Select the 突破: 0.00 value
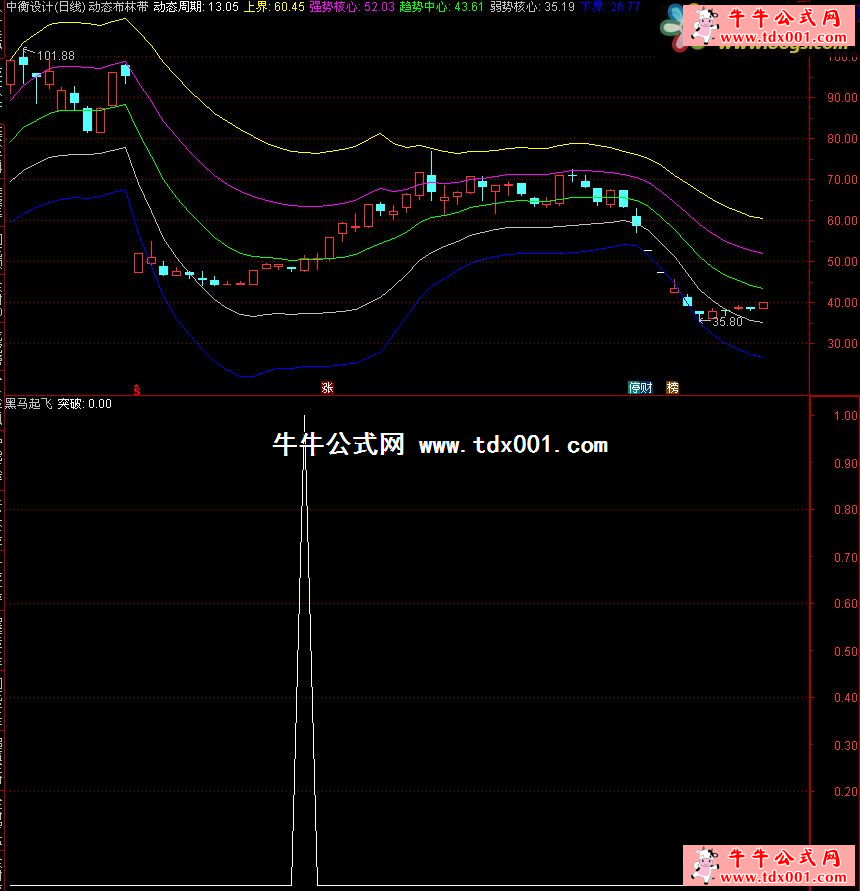Screen dimensions: 860x891 [85, 404]
